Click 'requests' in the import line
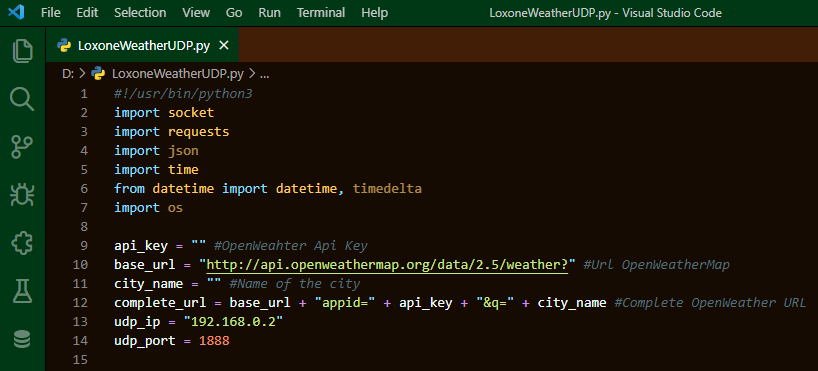The width and height of the screenshot is (818, 371). [198, 132]
